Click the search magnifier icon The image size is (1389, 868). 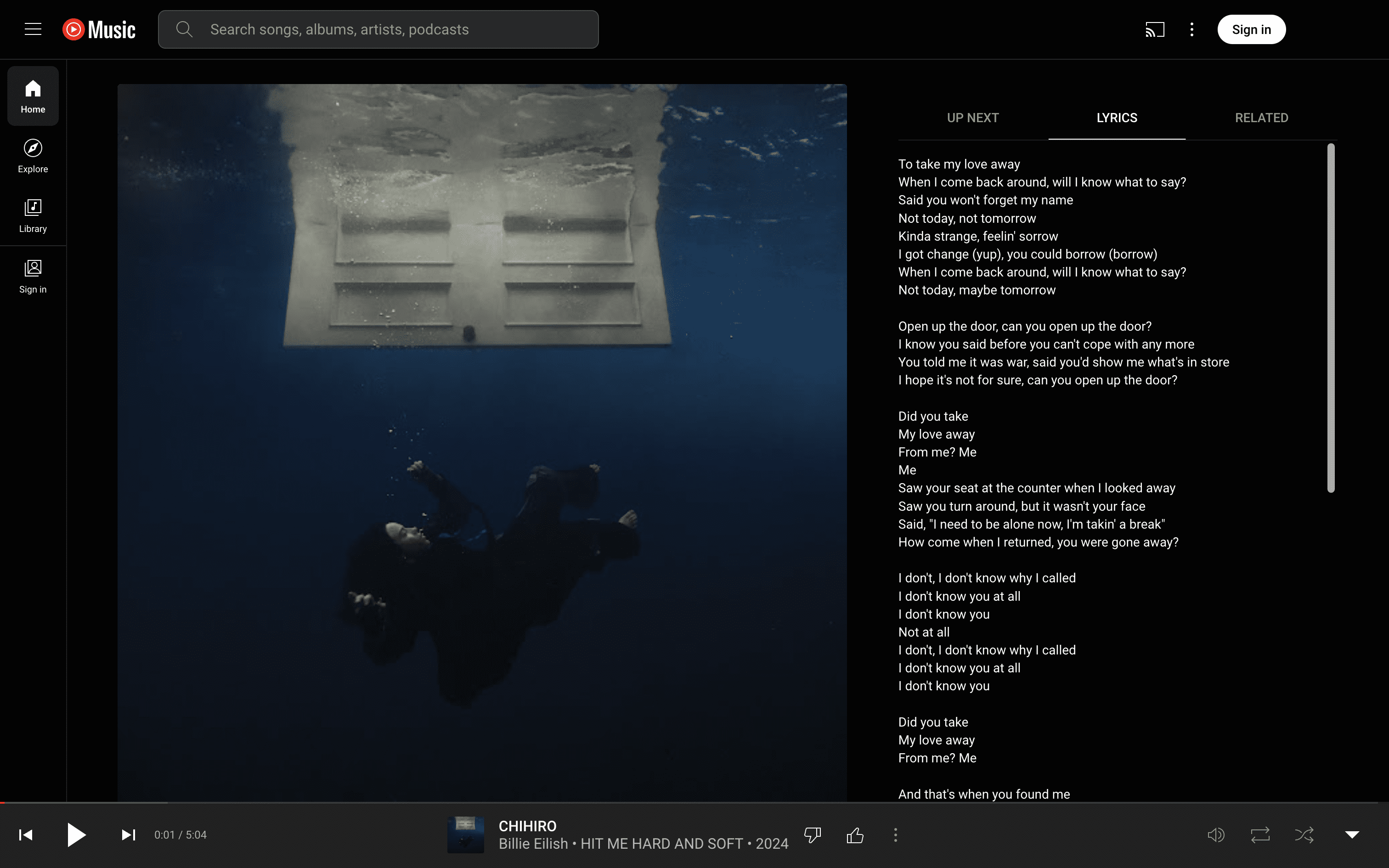tap(184, 29)
